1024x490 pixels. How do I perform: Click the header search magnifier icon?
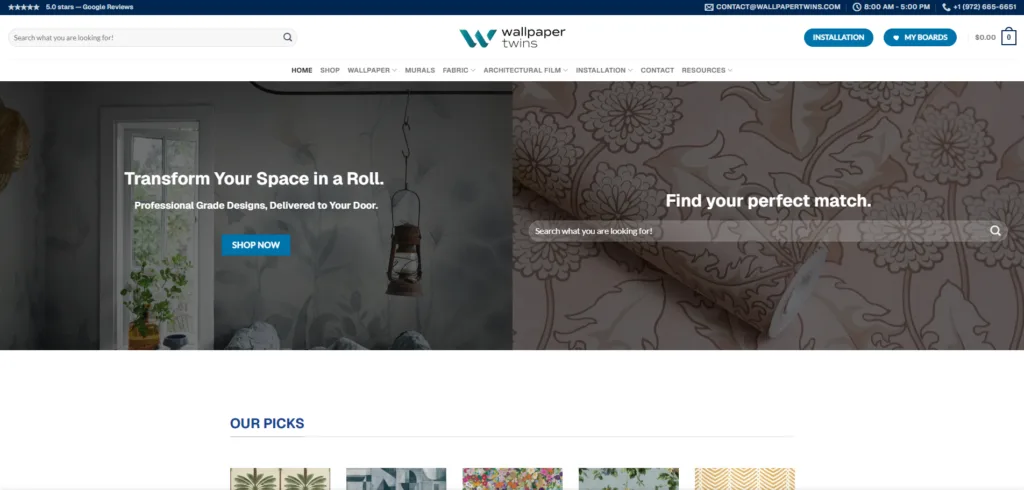coord(287,38)
